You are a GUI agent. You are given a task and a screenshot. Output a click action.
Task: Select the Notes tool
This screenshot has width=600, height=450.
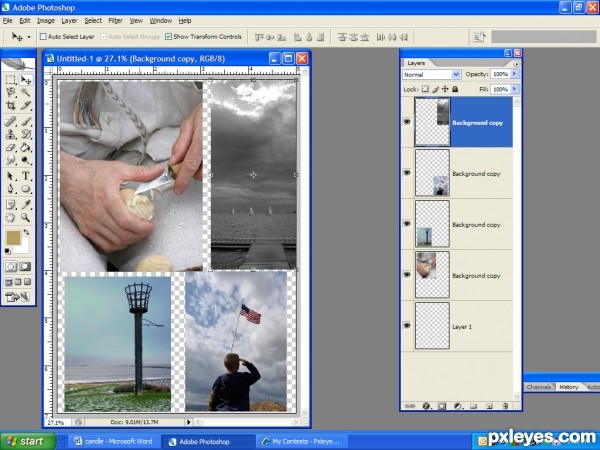[x=11, y=205]
